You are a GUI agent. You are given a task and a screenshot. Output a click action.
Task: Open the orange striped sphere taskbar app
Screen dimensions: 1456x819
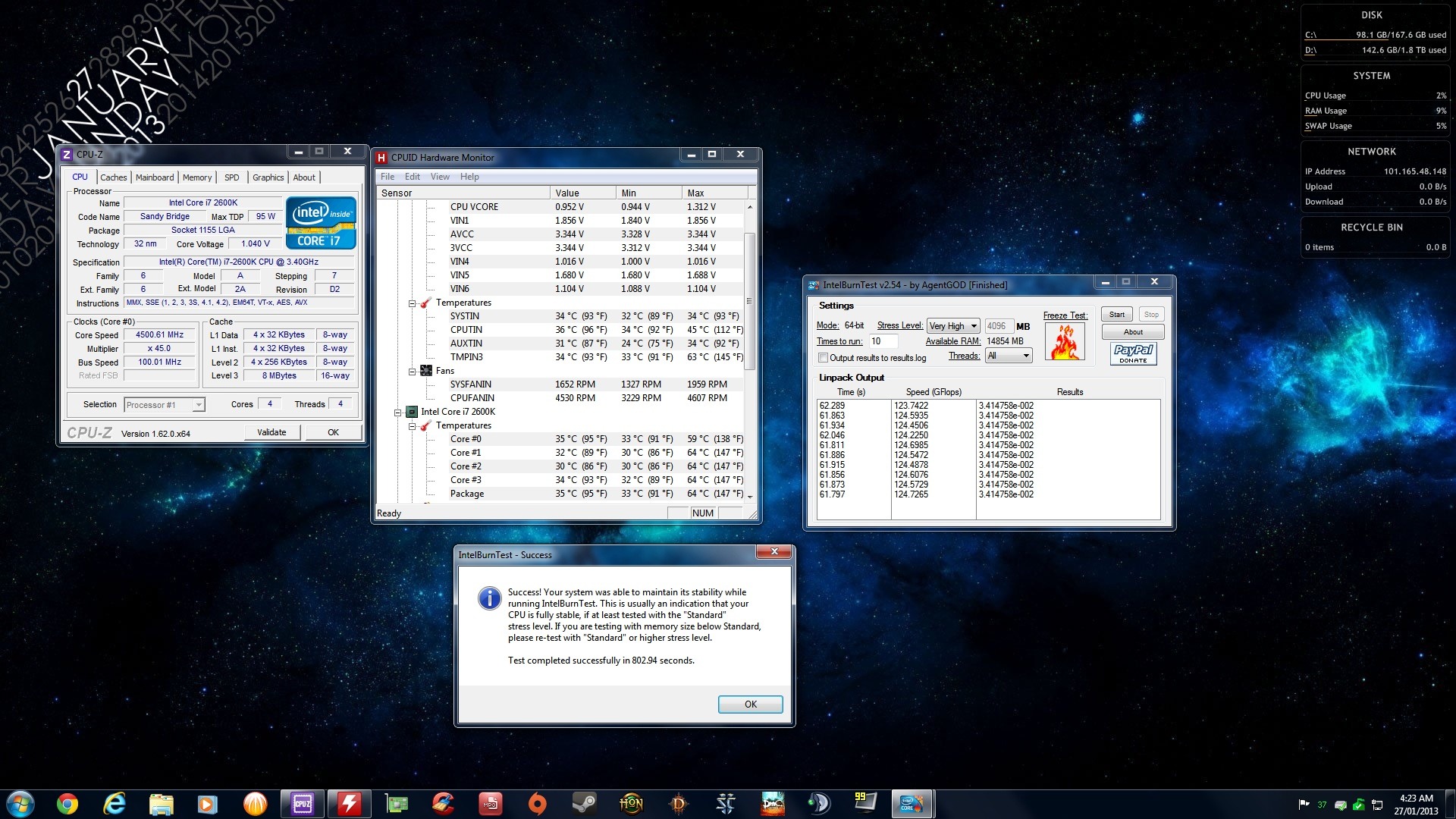(256, 803)
